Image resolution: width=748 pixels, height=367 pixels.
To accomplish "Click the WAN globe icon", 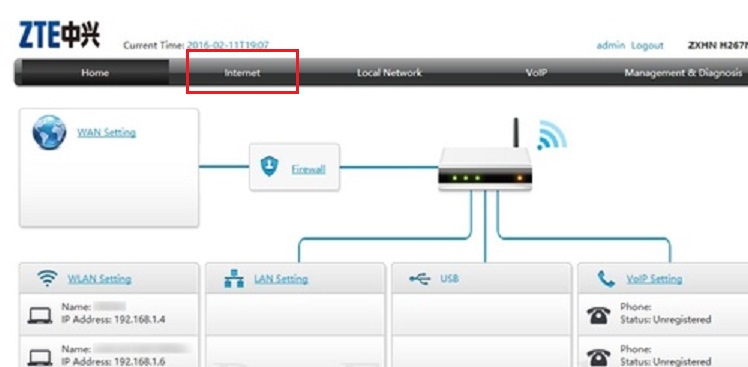I will tap(49, 132).
